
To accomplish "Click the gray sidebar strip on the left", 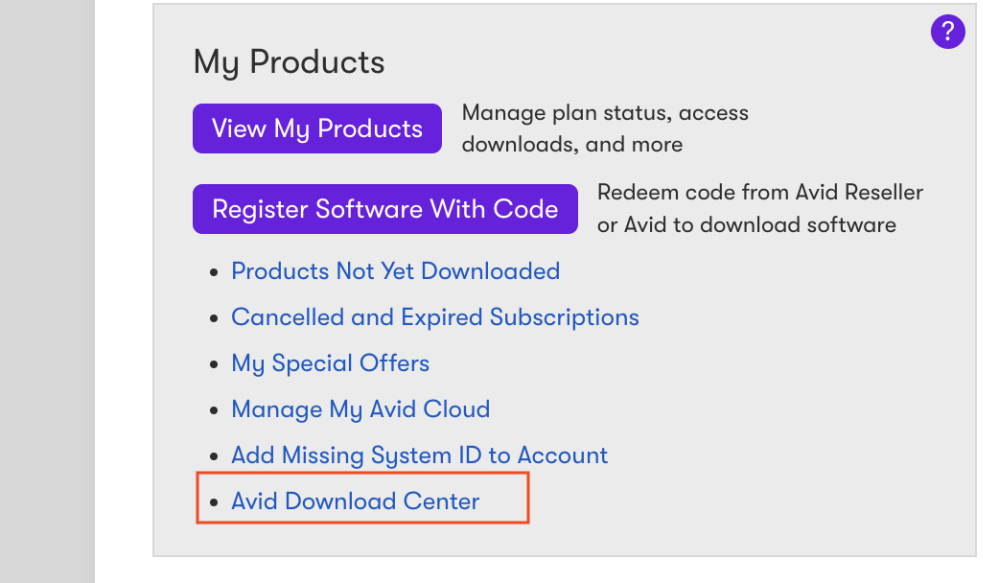I will point(47,291).
